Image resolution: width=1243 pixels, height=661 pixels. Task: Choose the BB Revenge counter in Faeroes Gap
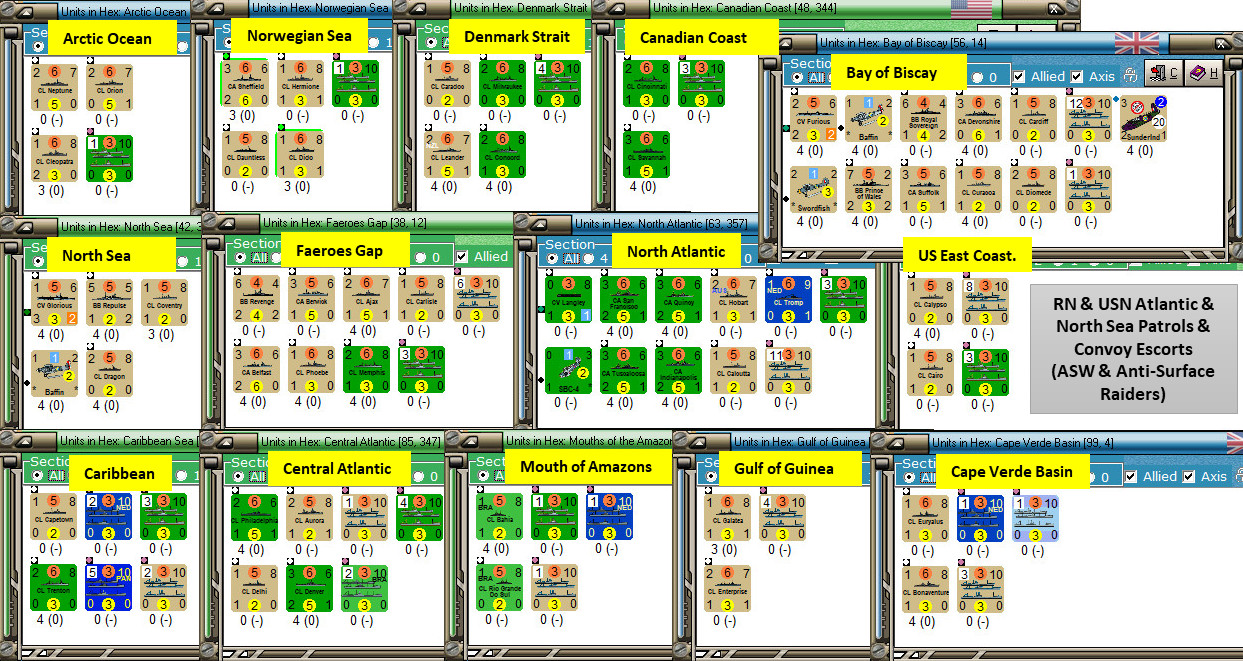(x=257, y=299)
